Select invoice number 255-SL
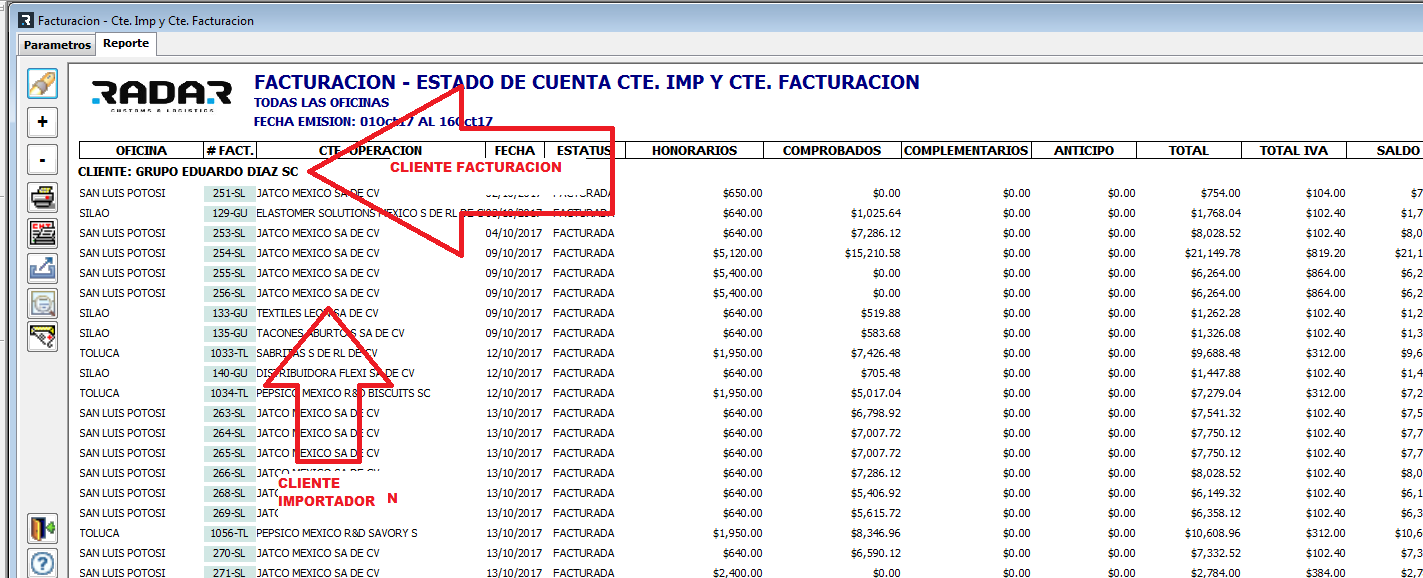1423x578 pixels. (x=229, y=273)
